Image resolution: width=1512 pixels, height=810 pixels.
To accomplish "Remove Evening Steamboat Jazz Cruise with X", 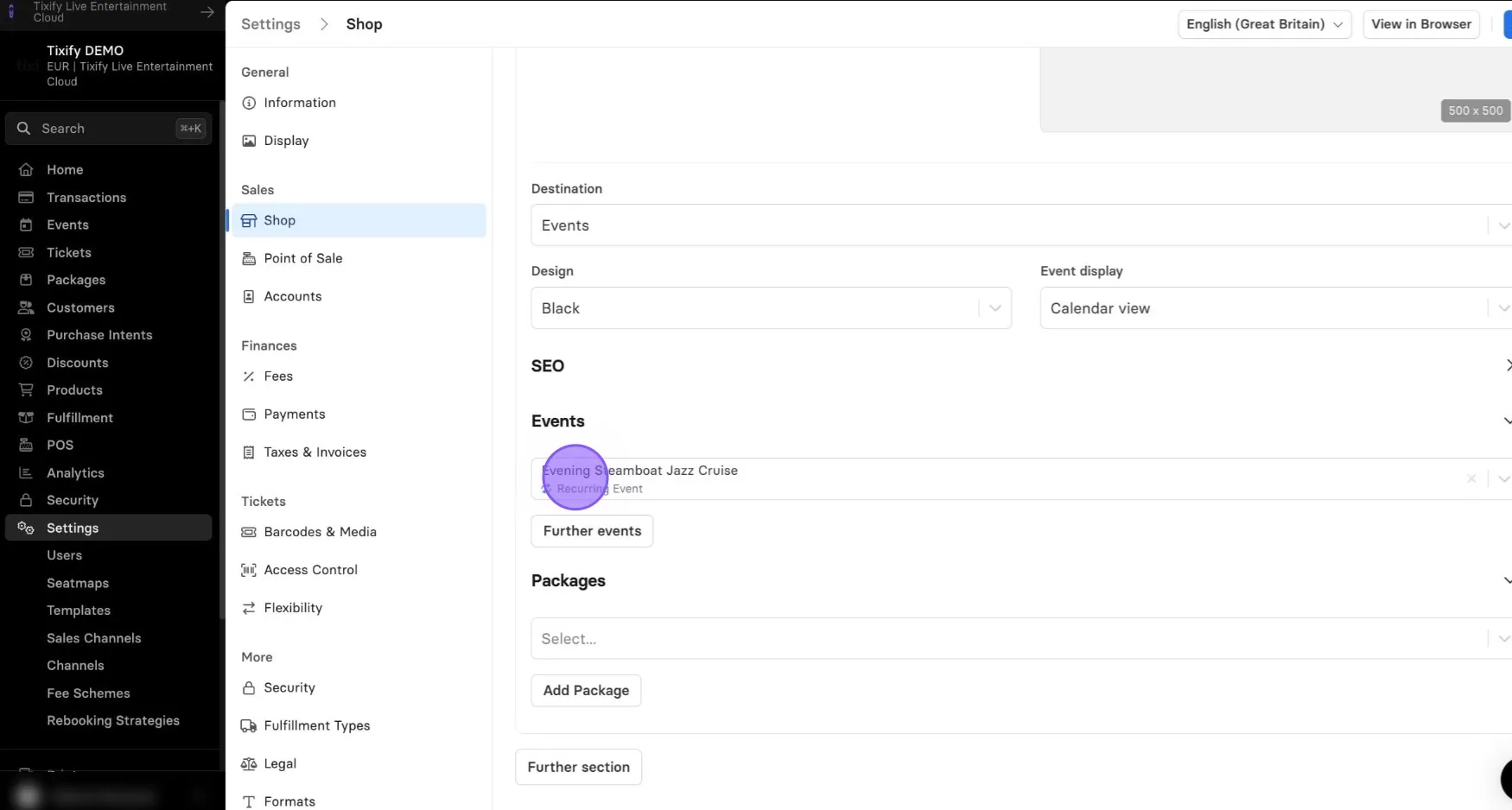I will pos(1471,478).
